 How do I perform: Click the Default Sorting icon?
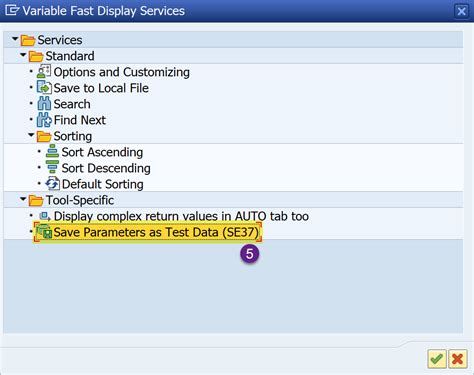point(52,184)
